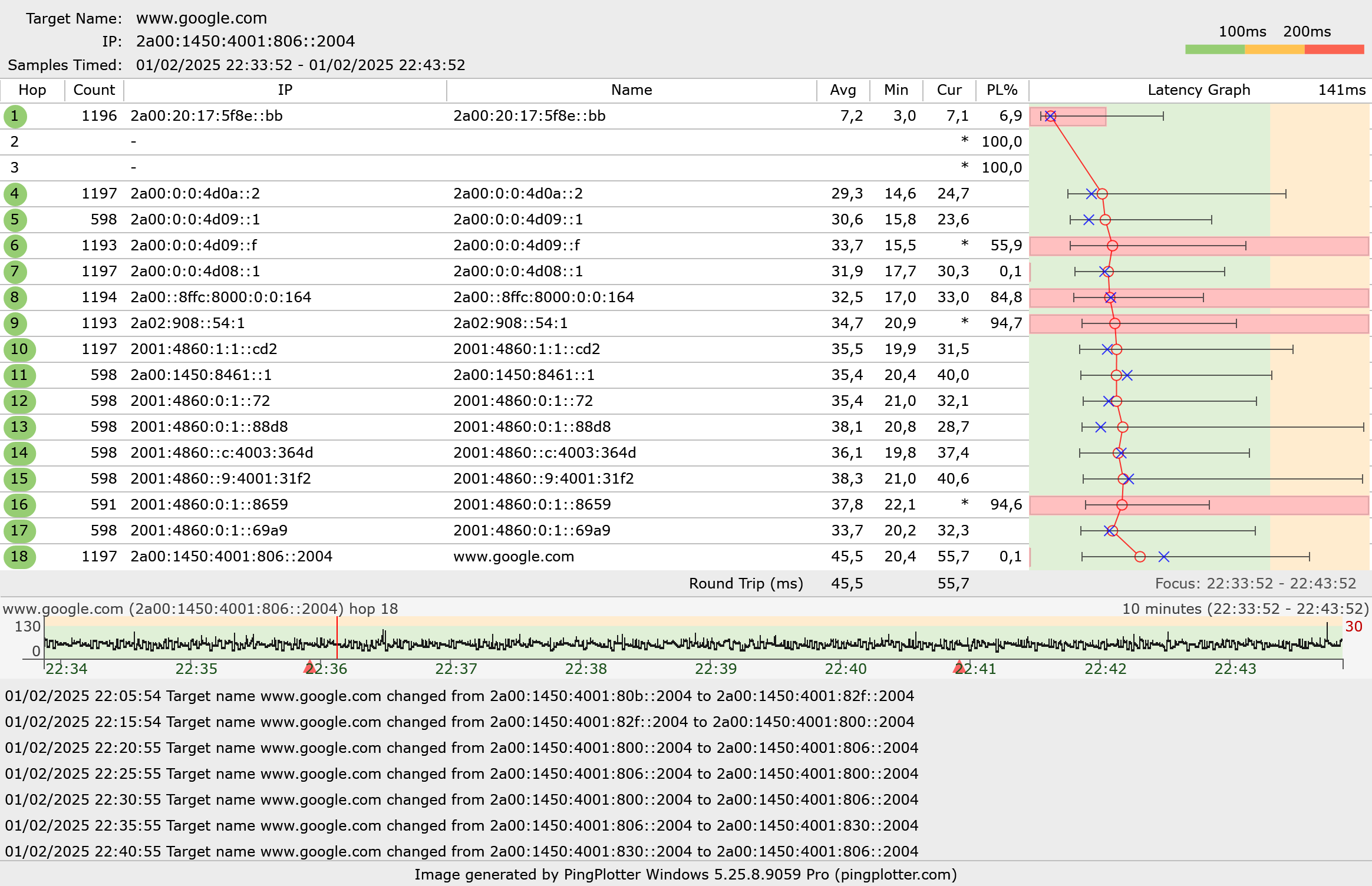Screen dimensions: 1372x886
Task: Click the PL% column header
Action: click(x=1001, y=90)
